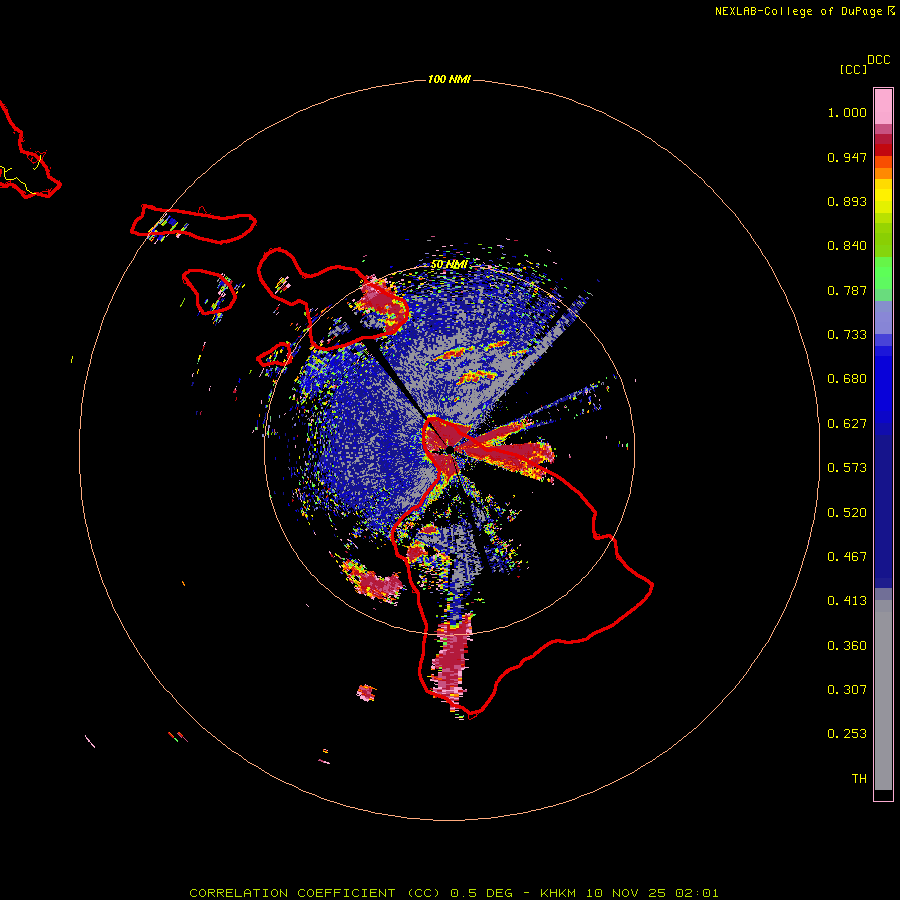Select the 0.307 scale value
This screenshot has height=900, width=900.
847,690
